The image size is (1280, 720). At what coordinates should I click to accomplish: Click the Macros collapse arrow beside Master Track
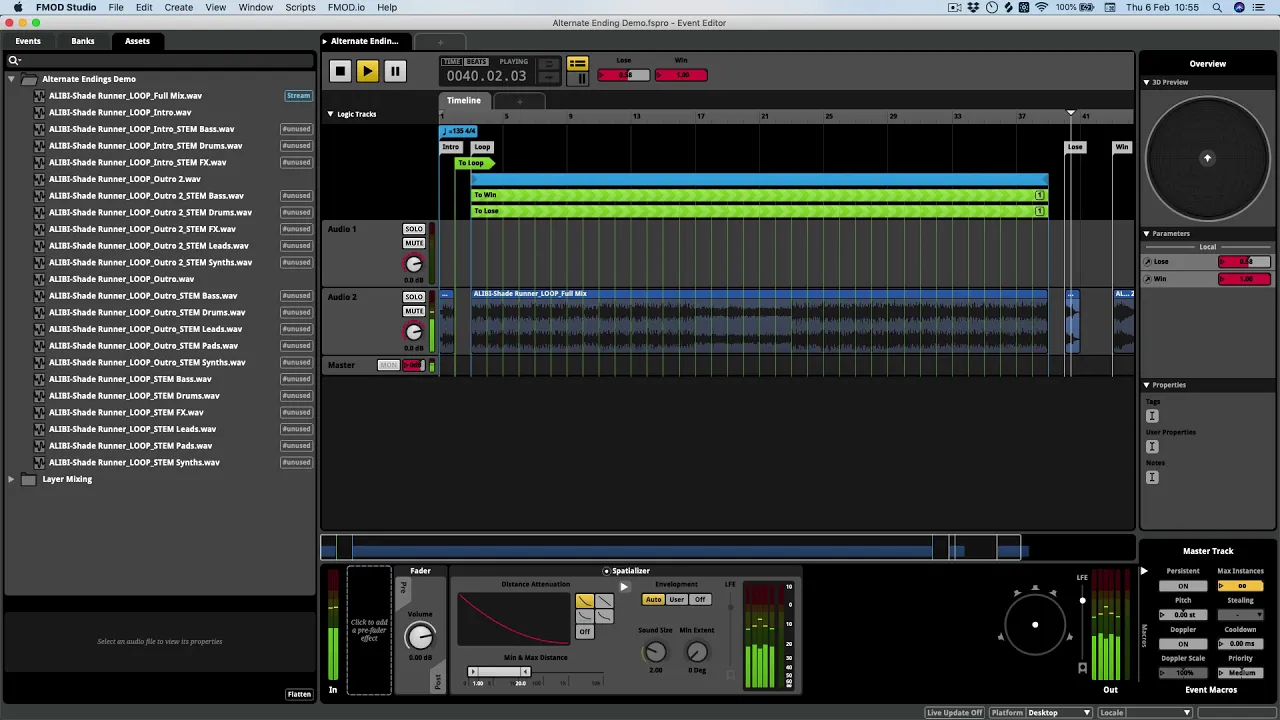tap(1144, 572)
